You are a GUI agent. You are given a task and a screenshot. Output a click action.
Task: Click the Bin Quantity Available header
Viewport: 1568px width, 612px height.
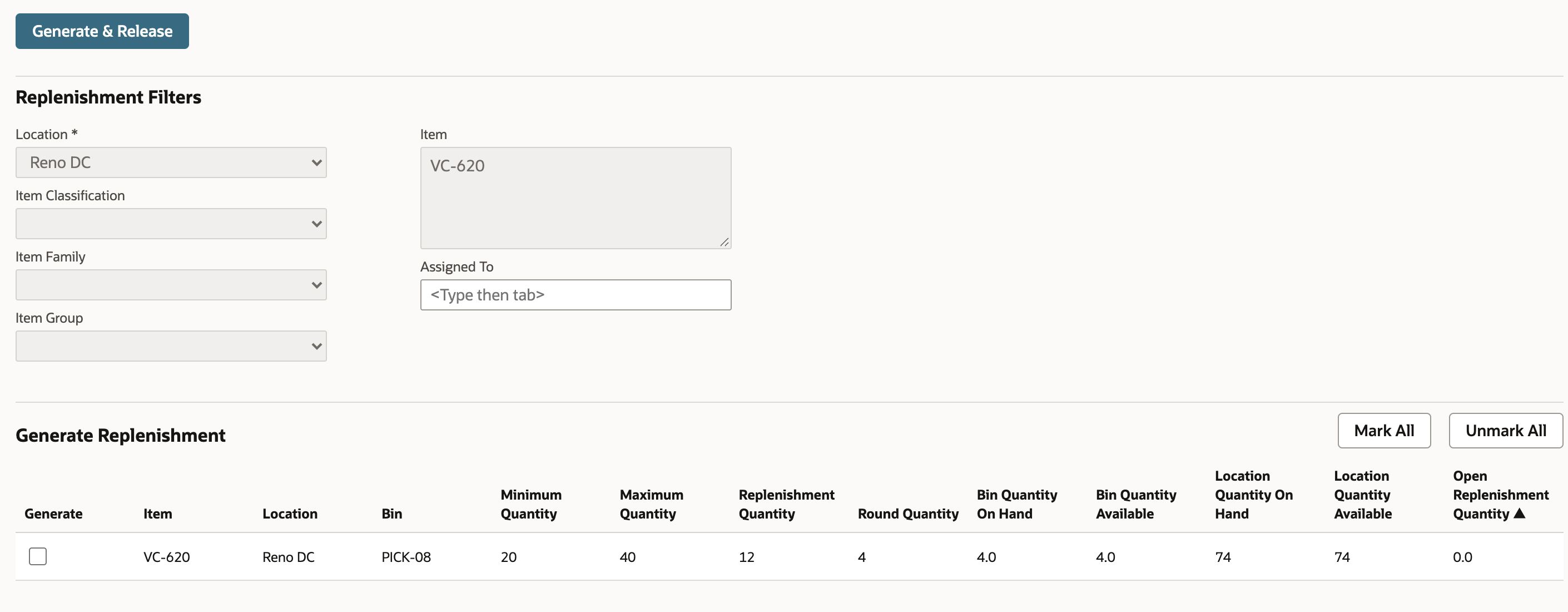[1136, 504]
